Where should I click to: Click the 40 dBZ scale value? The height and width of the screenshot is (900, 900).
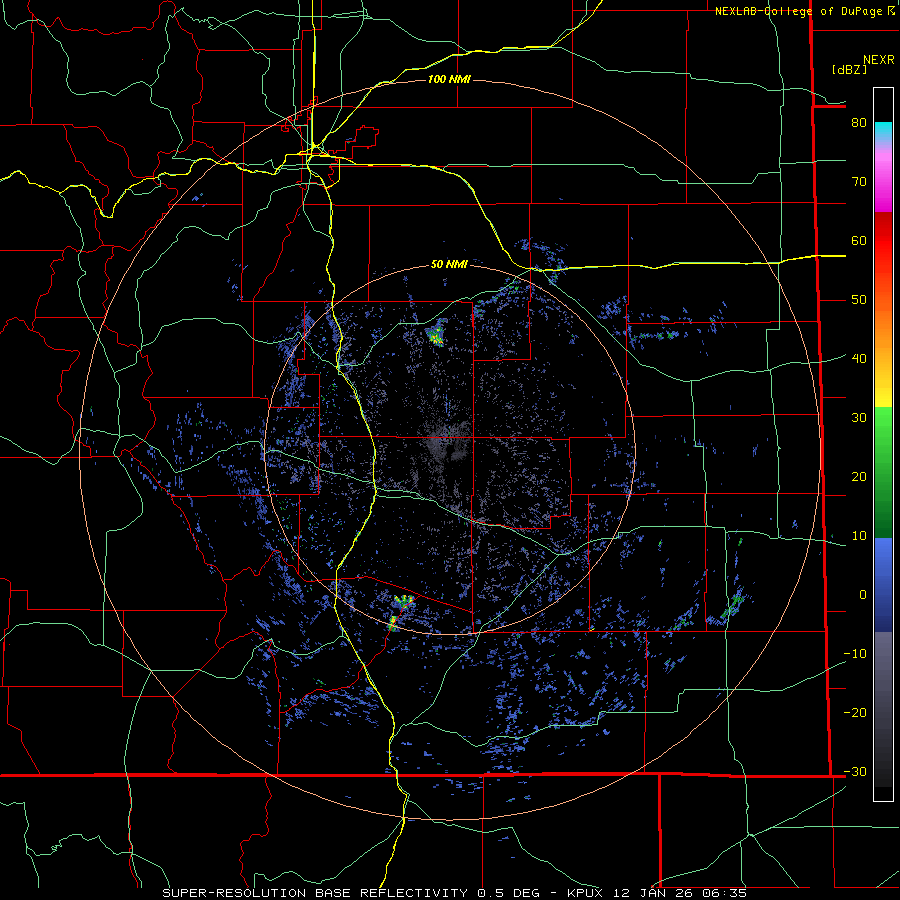(x=859, y=358)
